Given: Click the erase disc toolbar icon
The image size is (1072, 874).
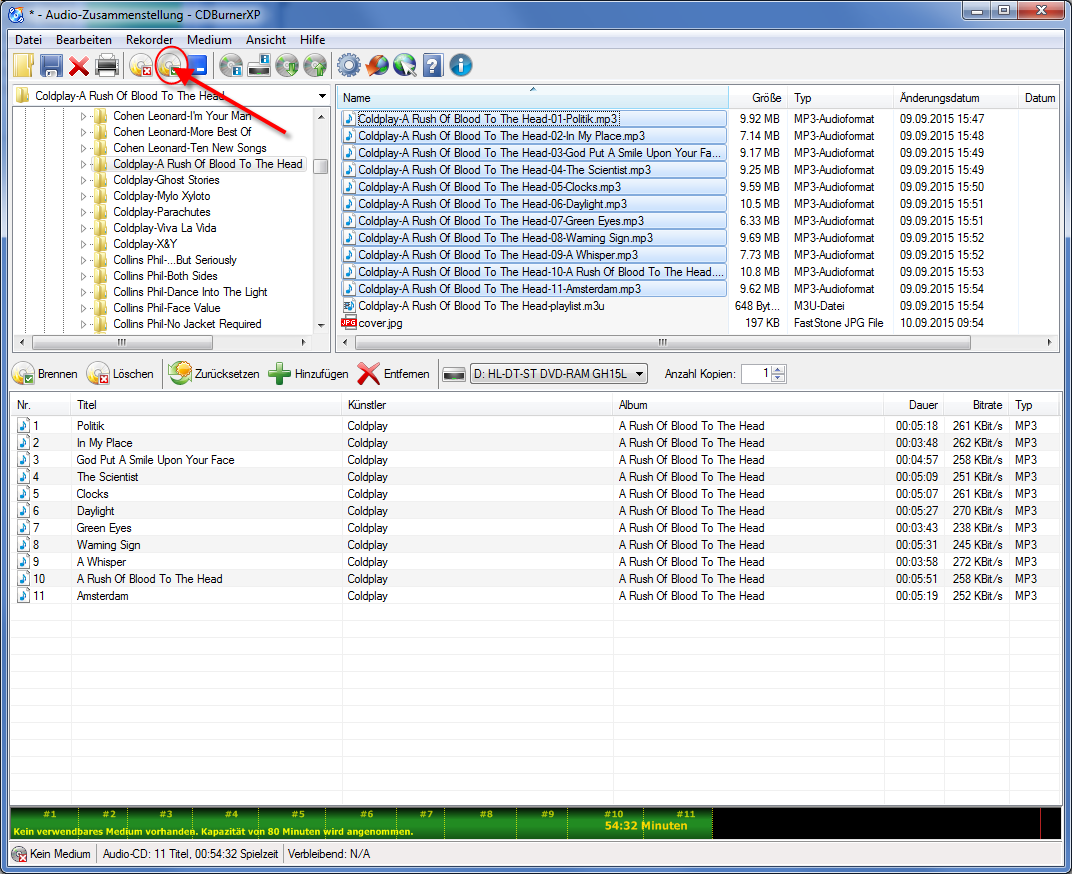Looking at the screenshot, I should click(x=141, y=66).
